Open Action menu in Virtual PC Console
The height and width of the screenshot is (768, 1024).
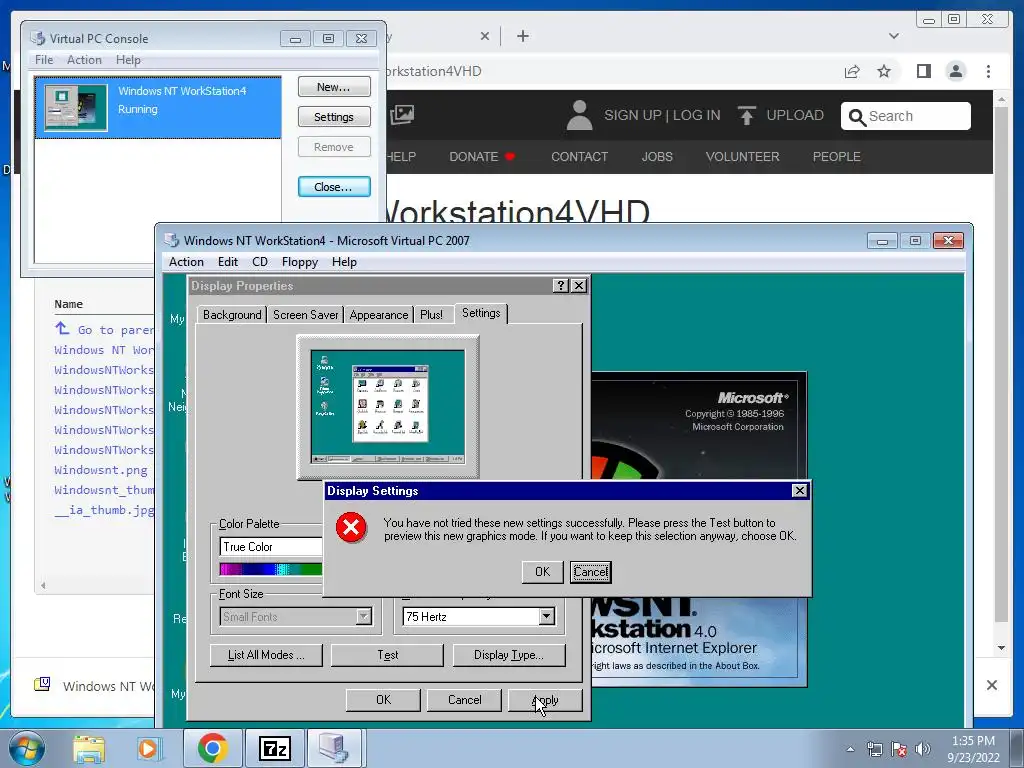[x=84, y=60]
